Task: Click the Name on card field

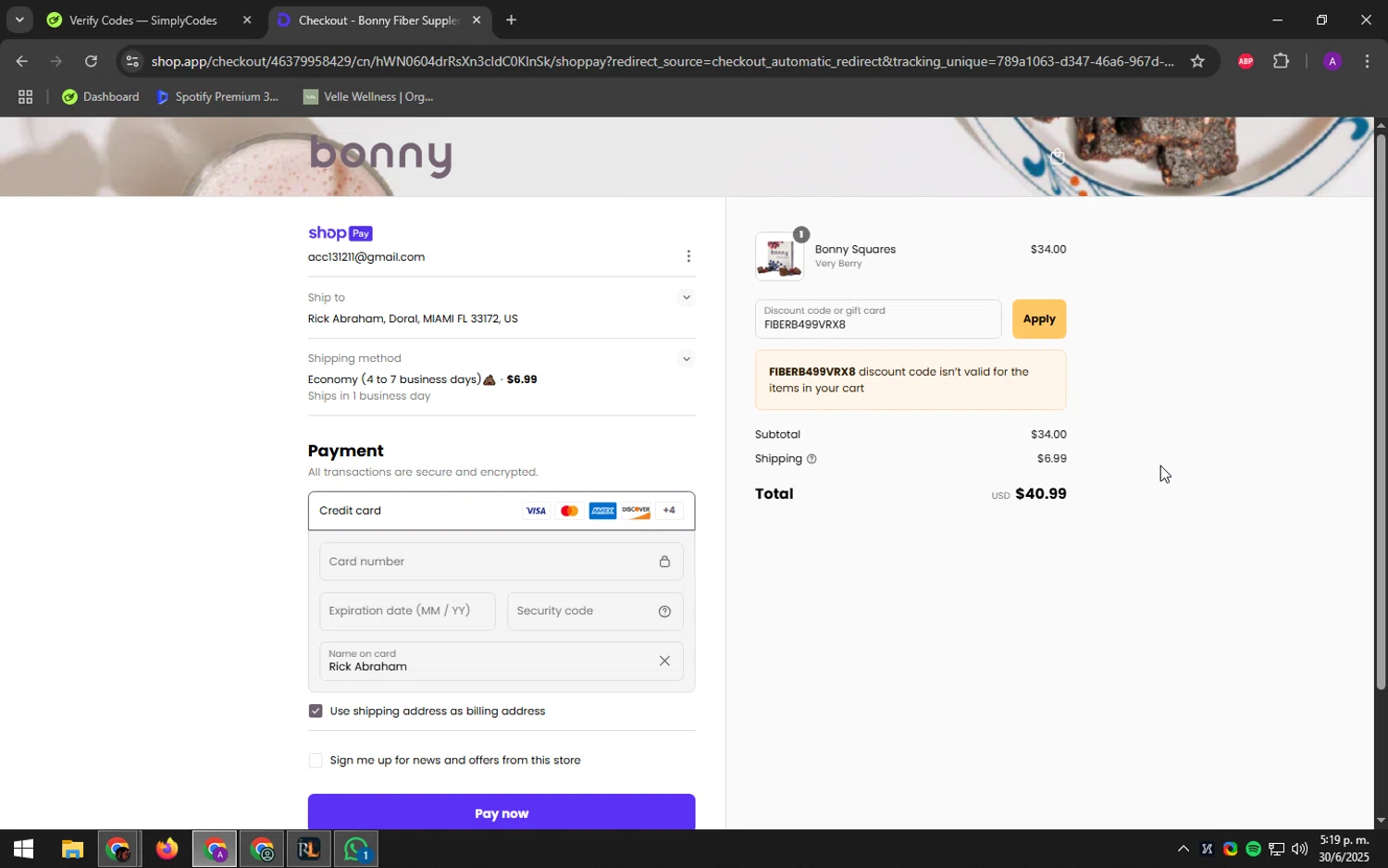Action: tap(502, 661)
